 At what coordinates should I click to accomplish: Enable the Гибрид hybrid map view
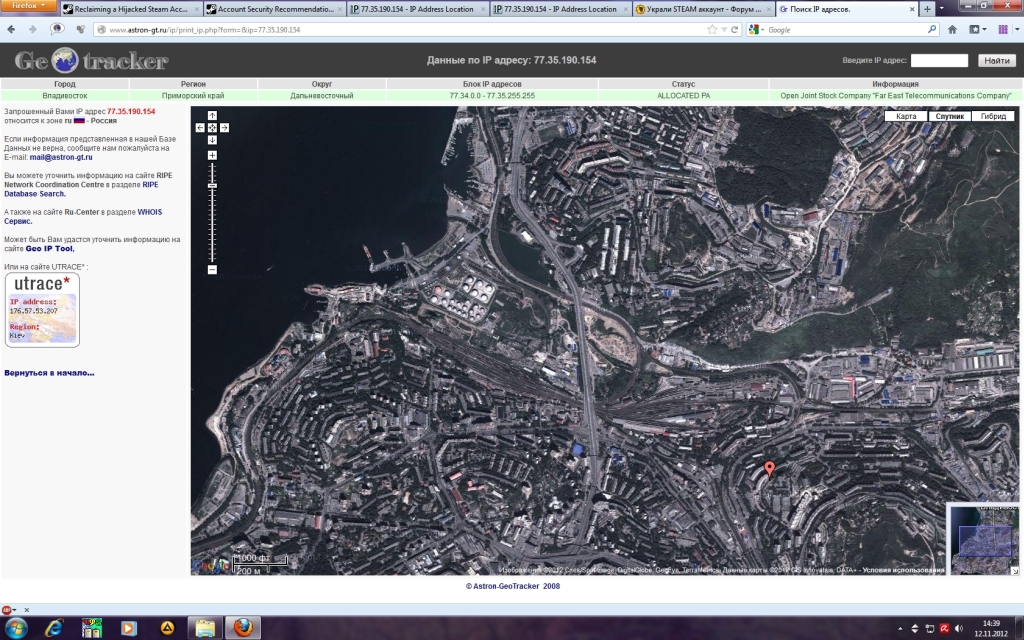pos(993,117)
